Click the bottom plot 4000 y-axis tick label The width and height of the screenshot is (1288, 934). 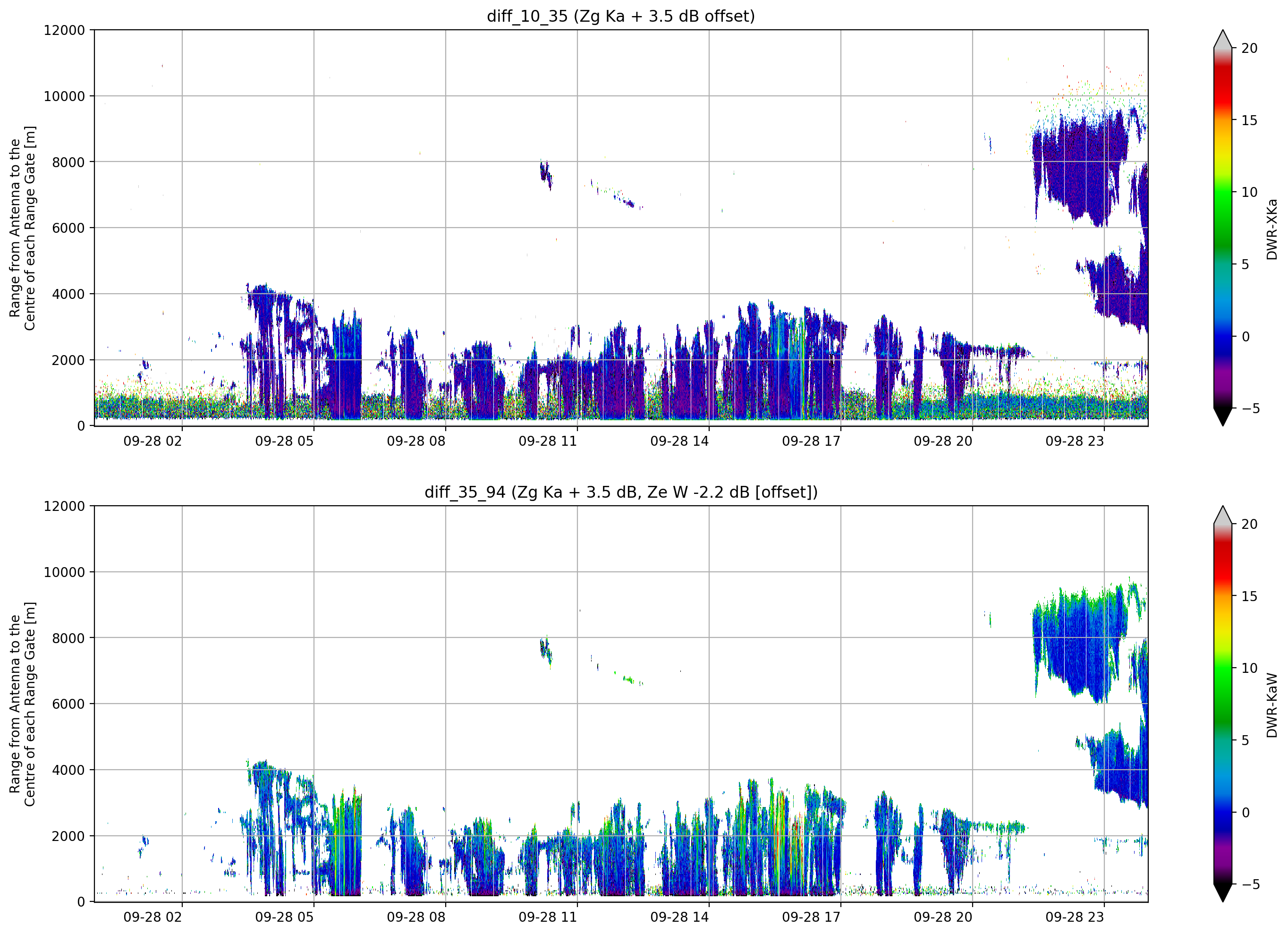pyautogui.click(x=68, y=770)
